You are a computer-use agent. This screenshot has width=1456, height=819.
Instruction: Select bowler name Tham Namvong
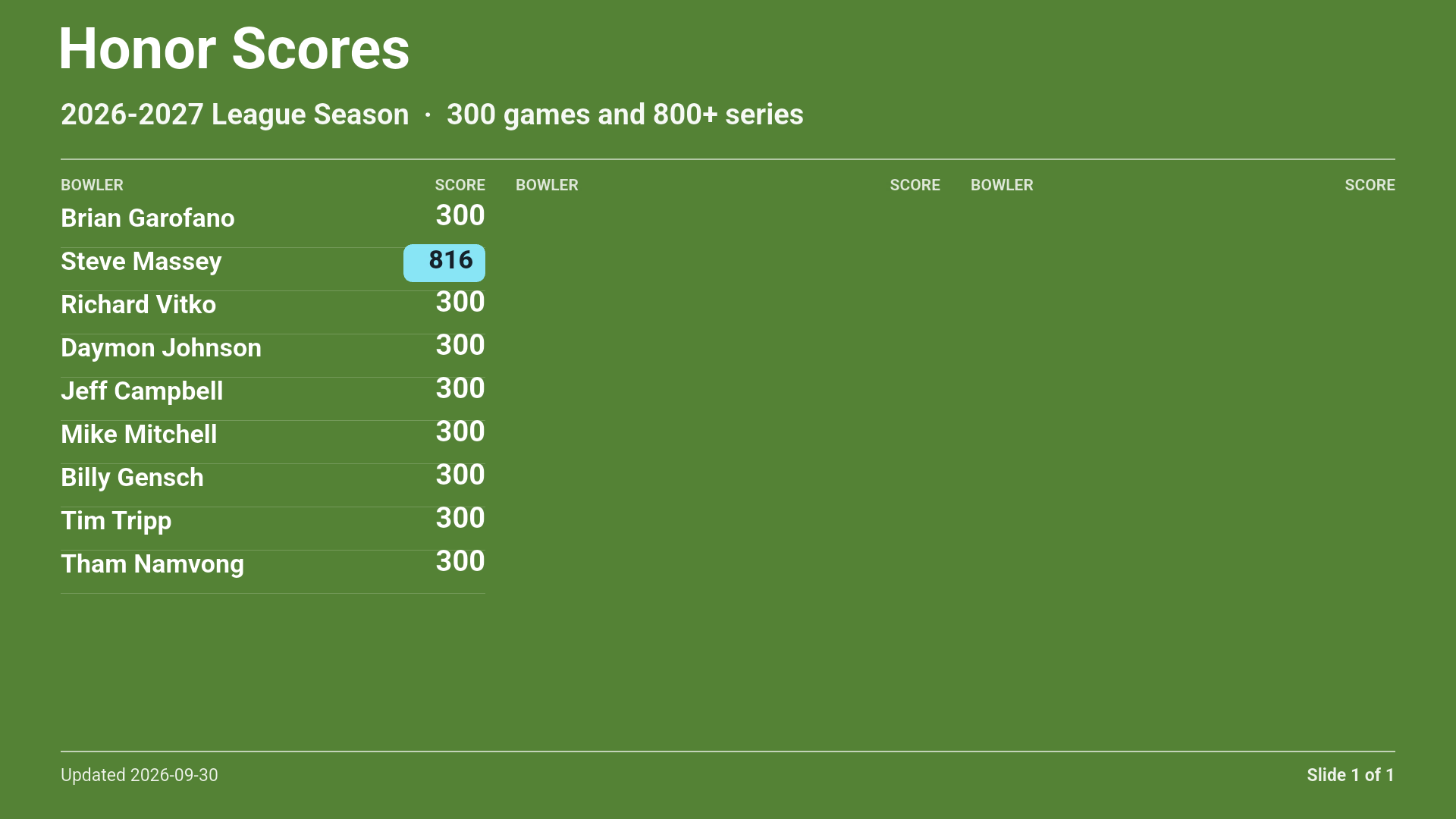(152, 564)
